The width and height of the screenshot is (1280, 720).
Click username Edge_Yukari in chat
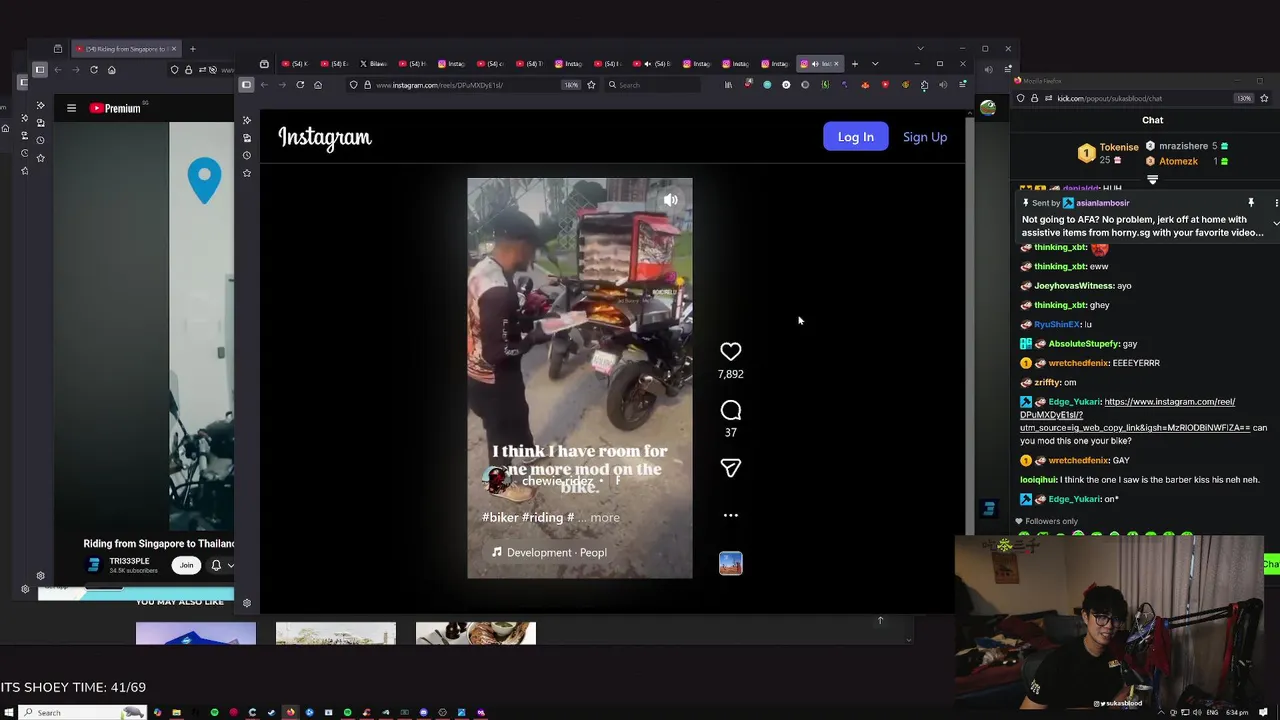point(1074,402)
